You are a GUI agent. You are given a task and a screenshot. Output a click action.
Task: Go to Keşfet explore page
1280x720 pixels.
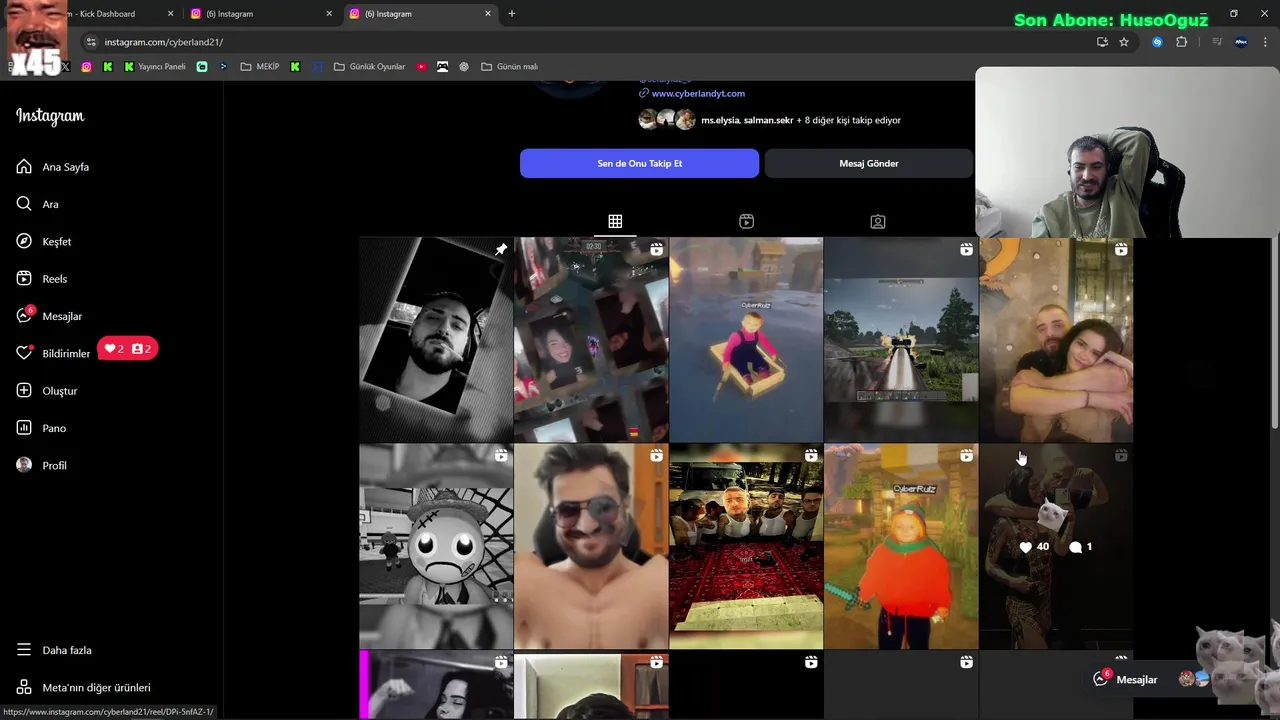tap(56, 242)
